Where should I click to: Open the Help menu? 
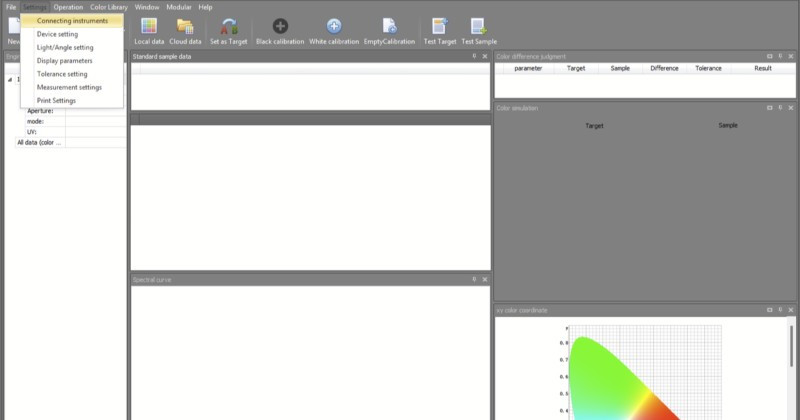[x=205, y=7]
